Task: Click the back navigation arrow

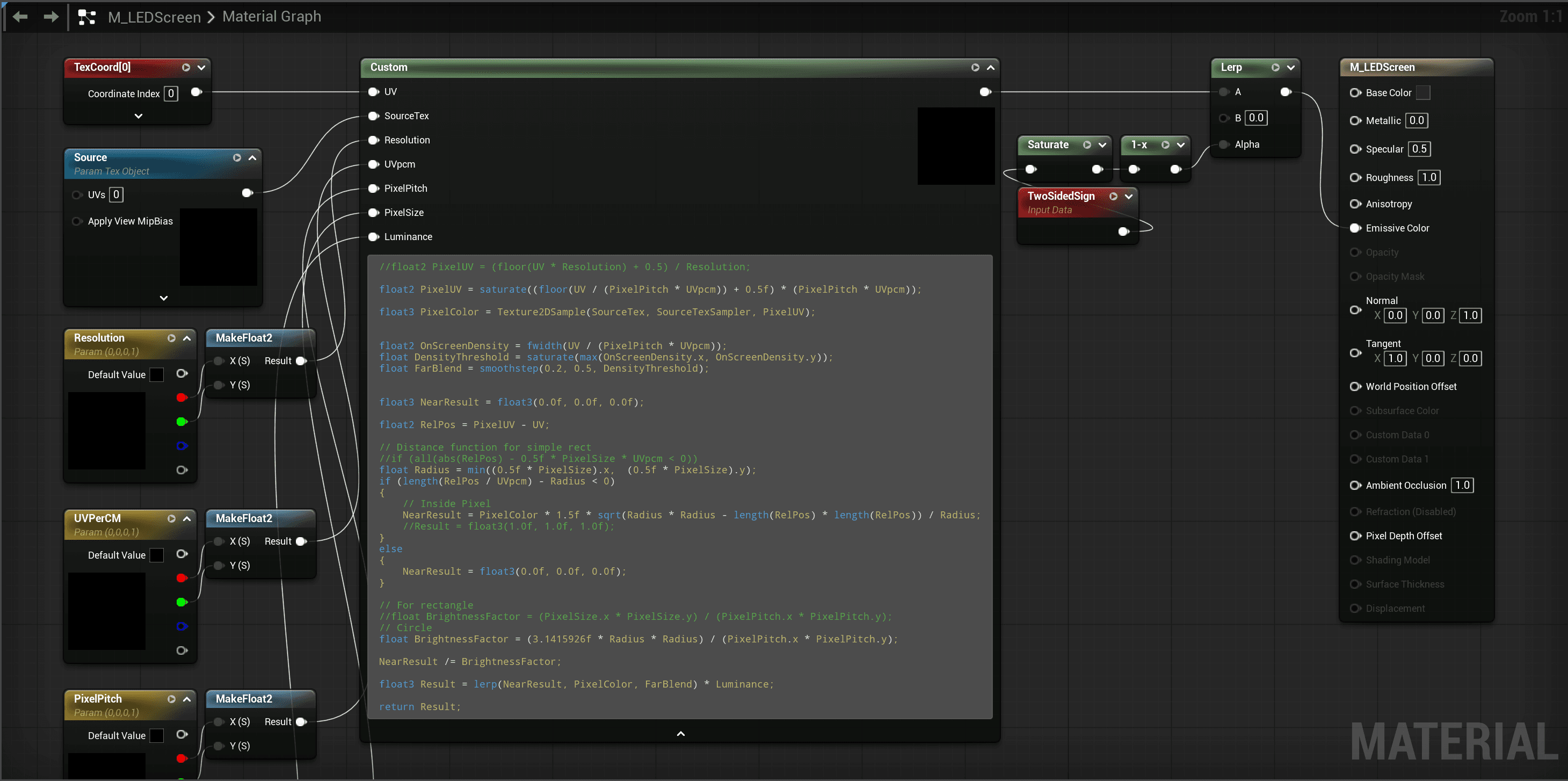Action: 20,17
